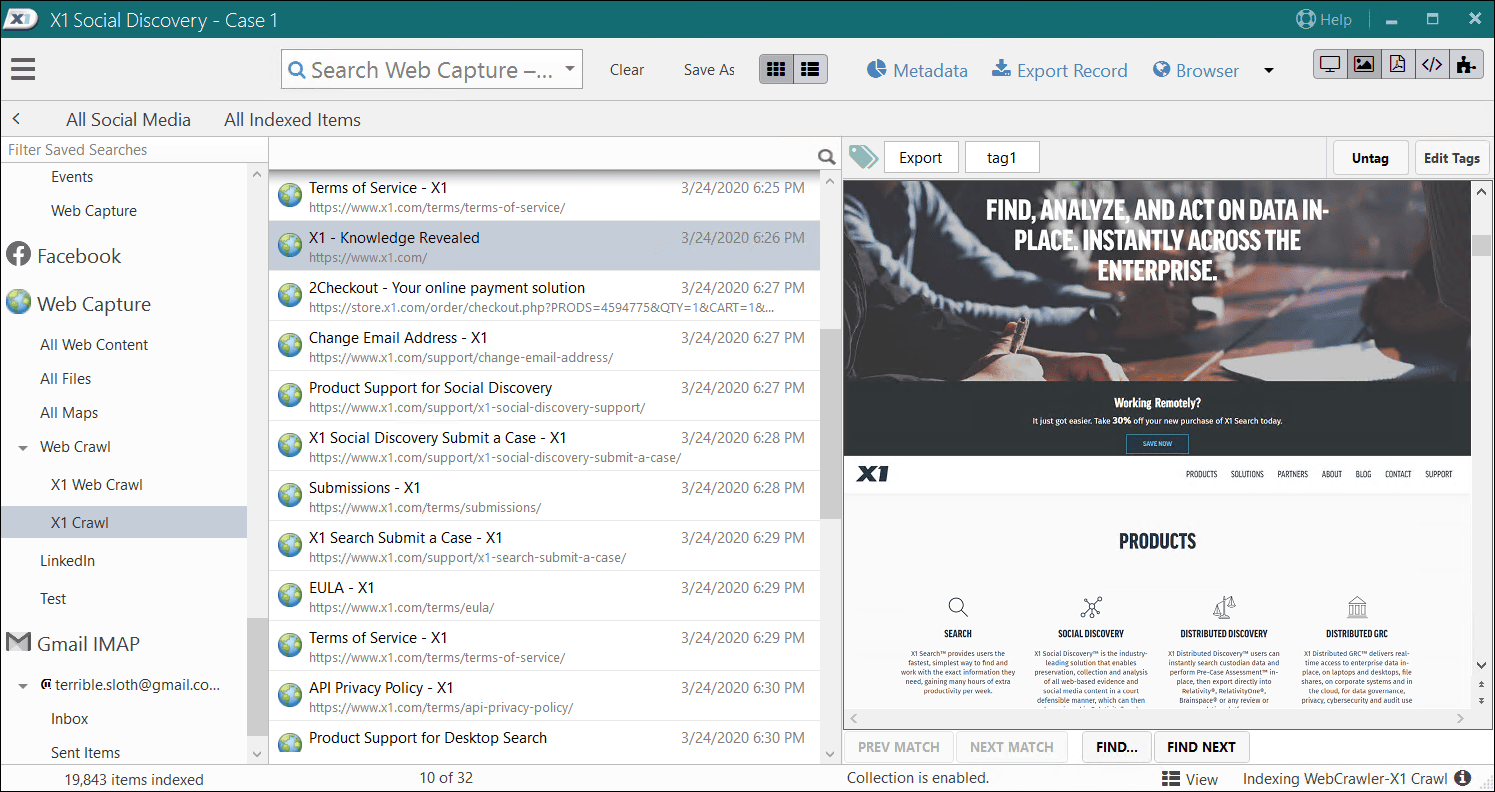This screenshot has width=1495, height=792.
Task: Switch to grid view layout
Action: (776, 69)
